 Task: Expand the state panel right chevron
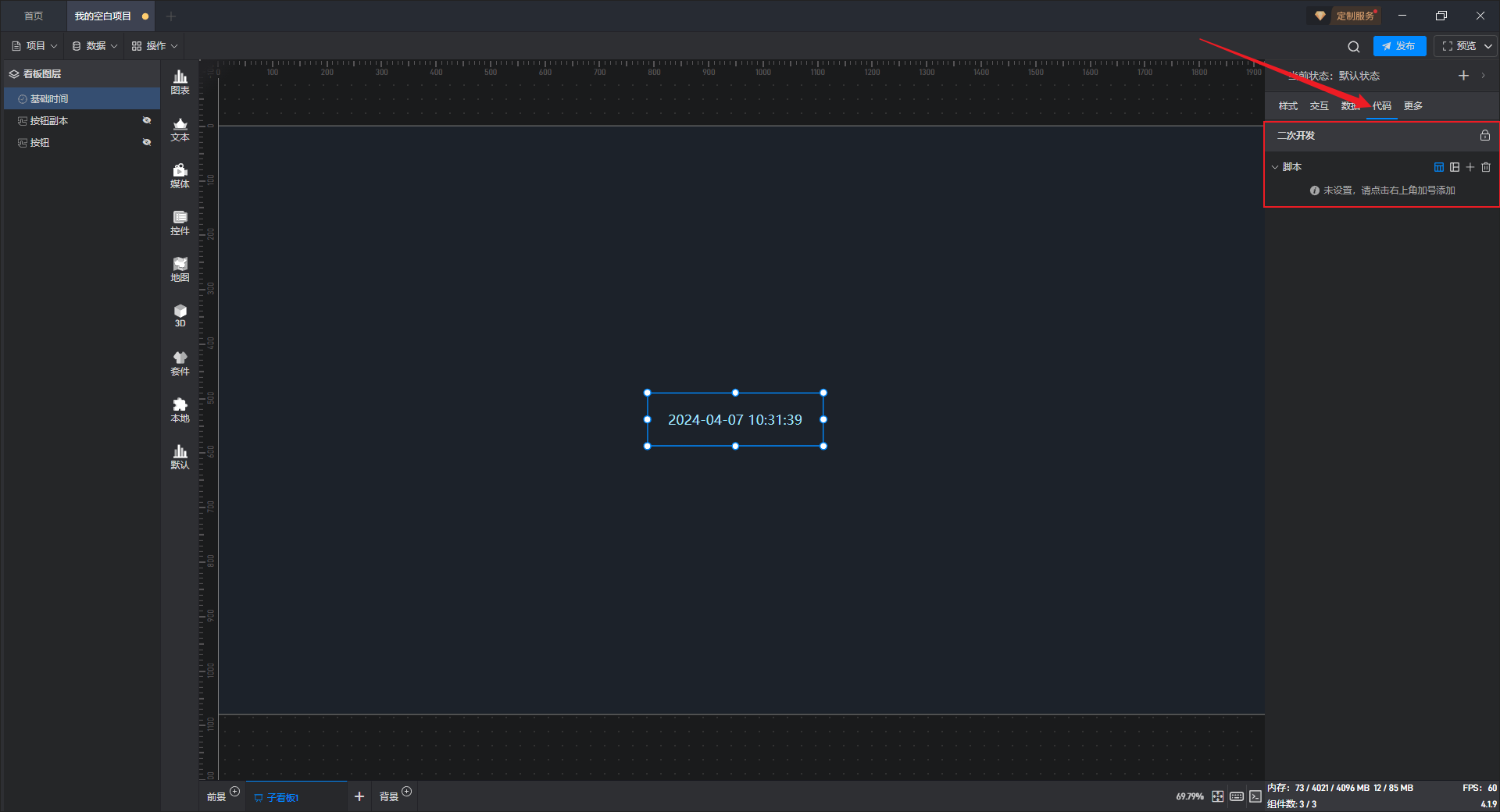point(1483,76)
